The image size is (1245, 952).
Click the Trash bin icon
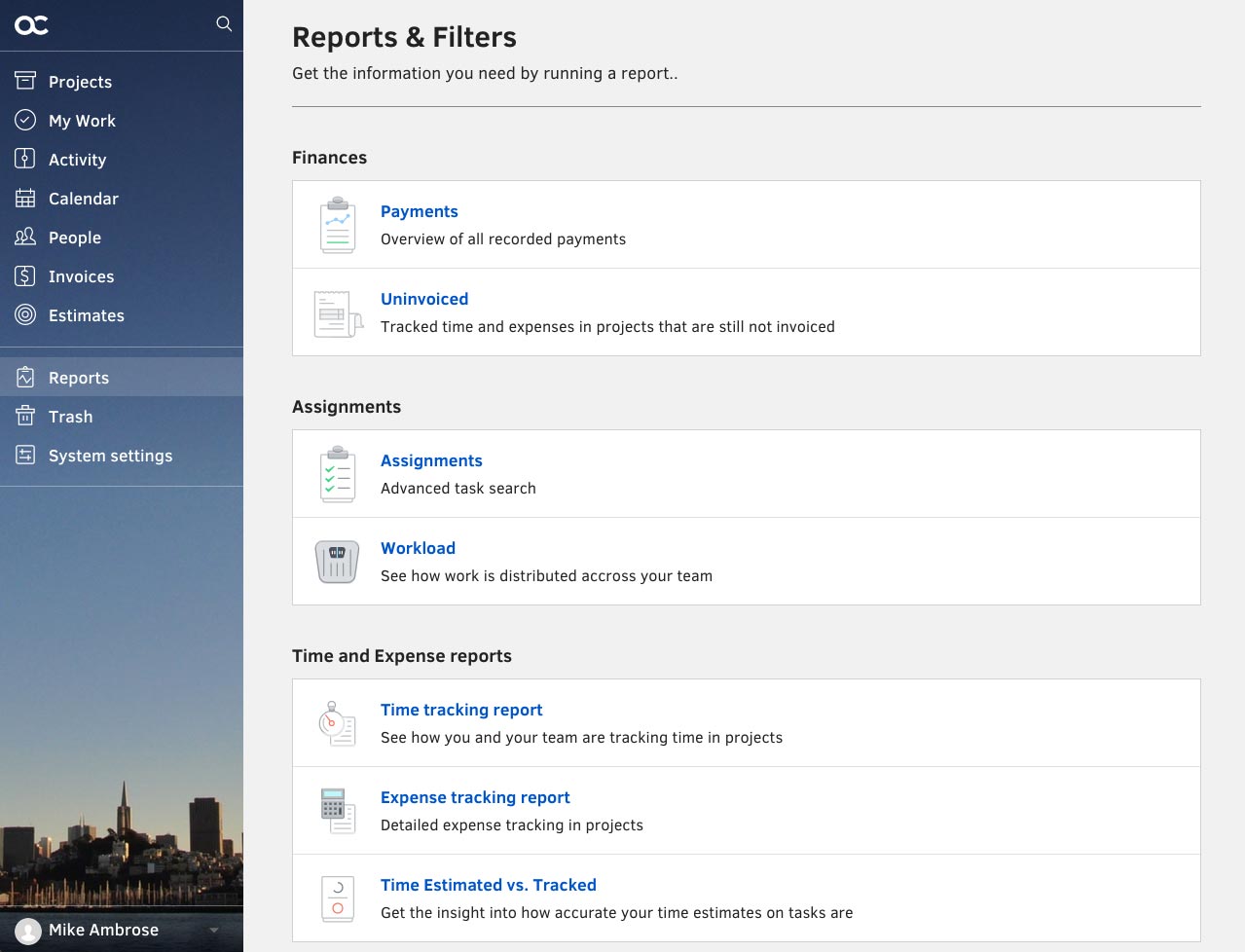(x=25, y=416)
